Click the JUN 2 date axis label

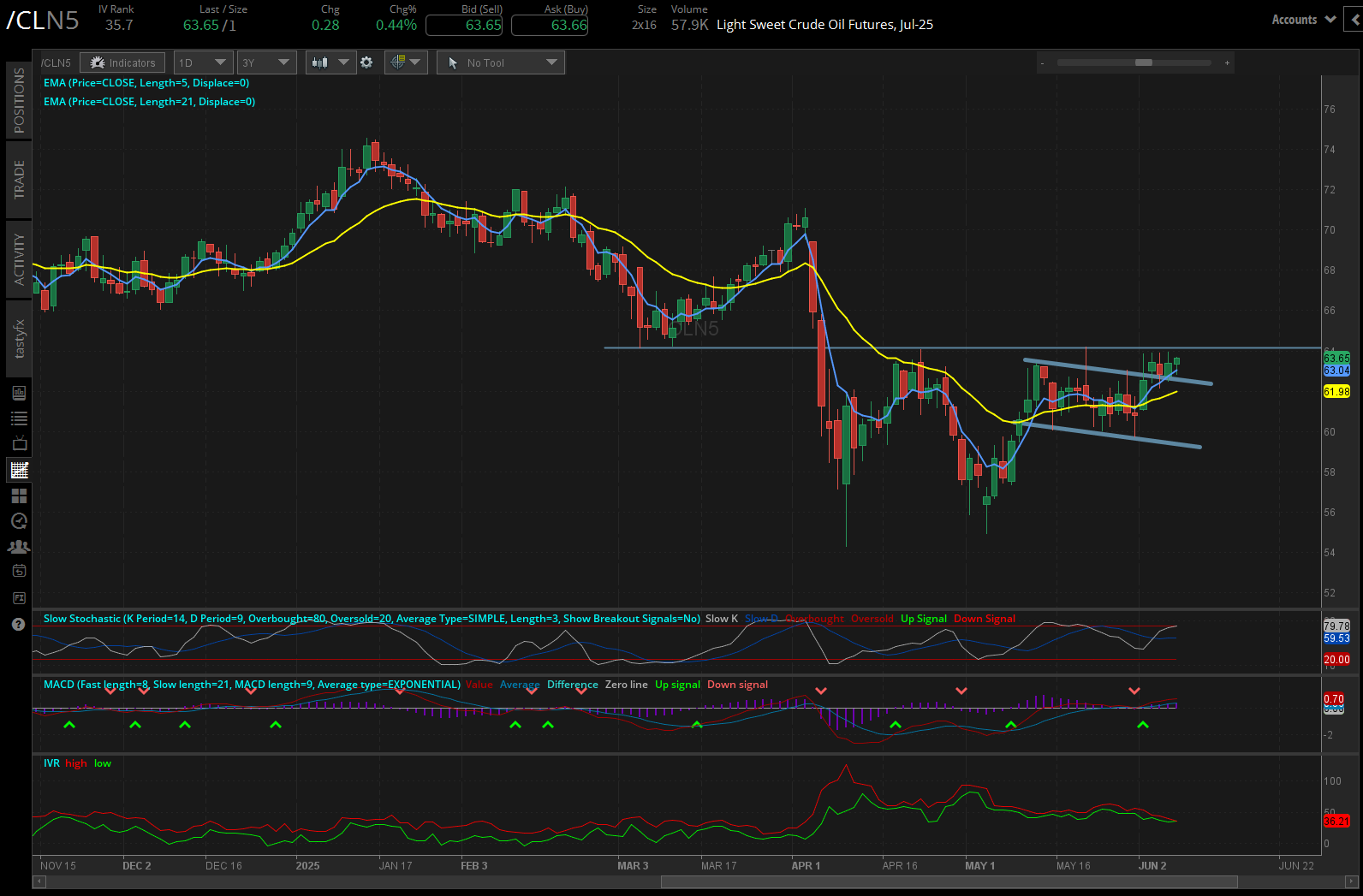(1152, 865)
